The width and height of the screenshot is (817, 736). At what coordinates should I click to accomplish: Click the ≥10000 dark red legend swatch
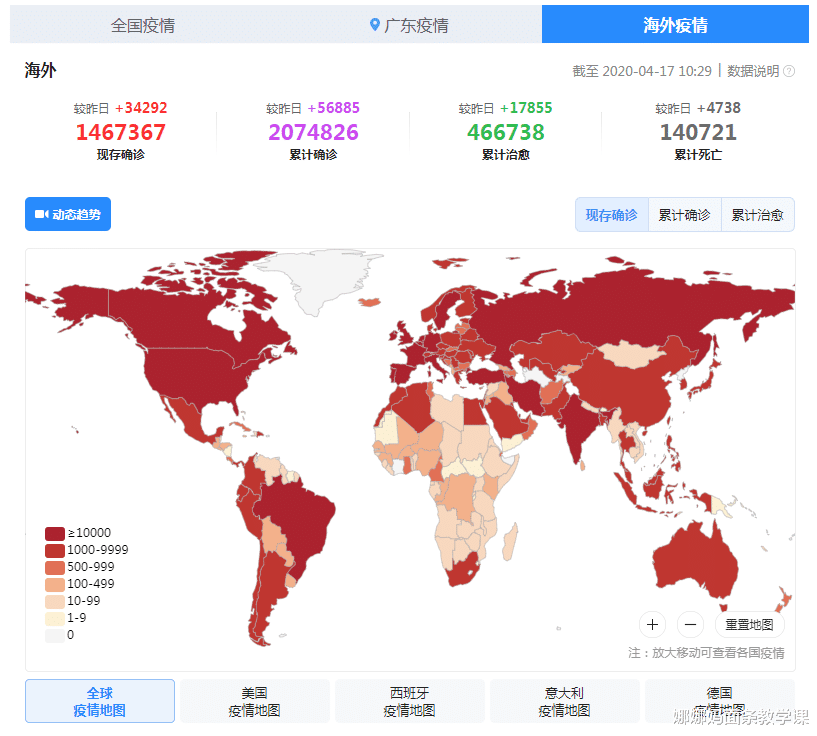[55, 533]
